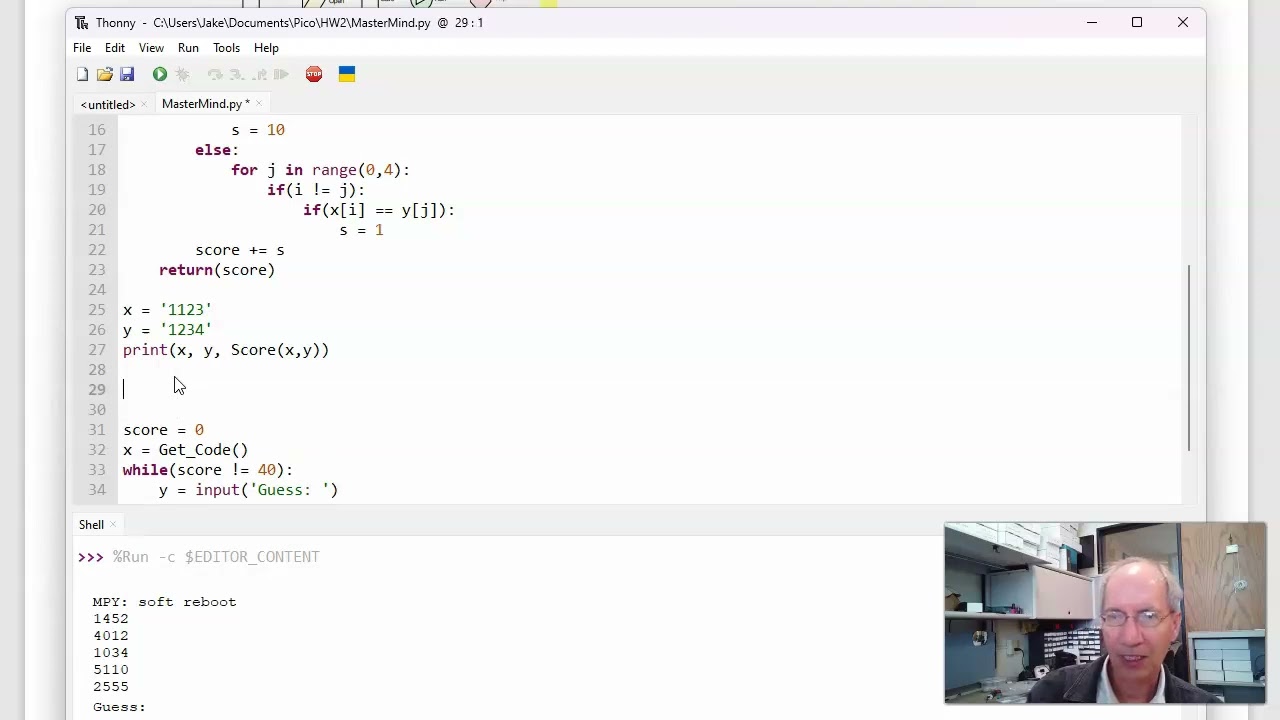Click the if(i != j): line
The width and height of the screenshot is (1280, 720).
(316, 190)
